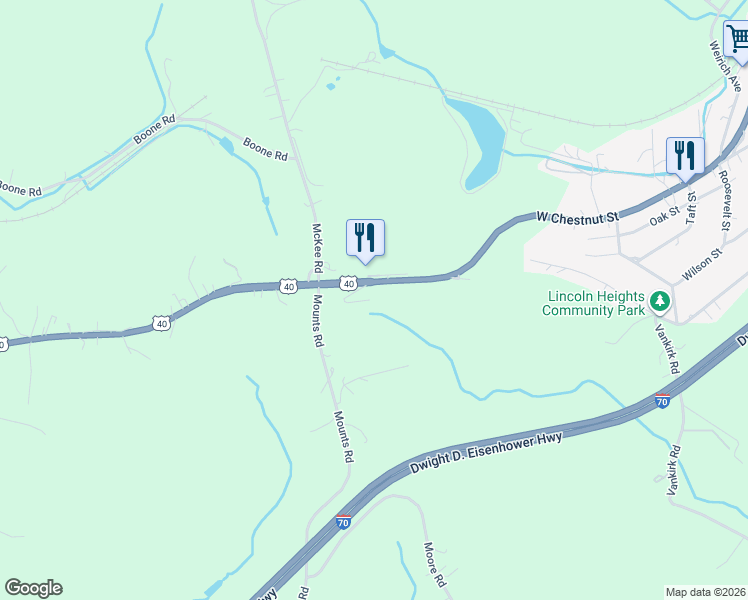Screen dimensions: 748x600
Task: Click the Map data ©2026 text
Action: 706,592
